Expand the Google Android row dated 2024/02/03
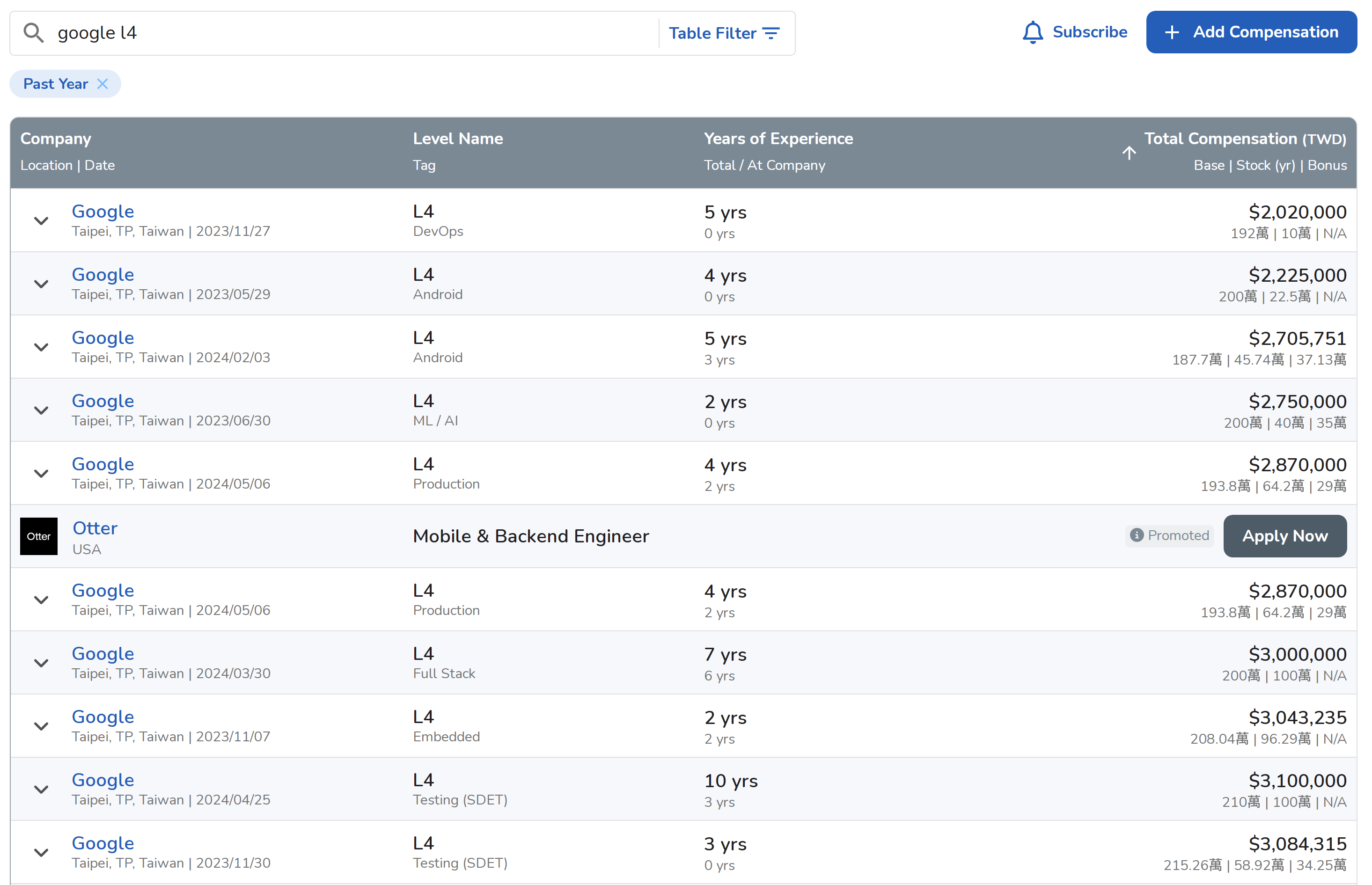 41,347
